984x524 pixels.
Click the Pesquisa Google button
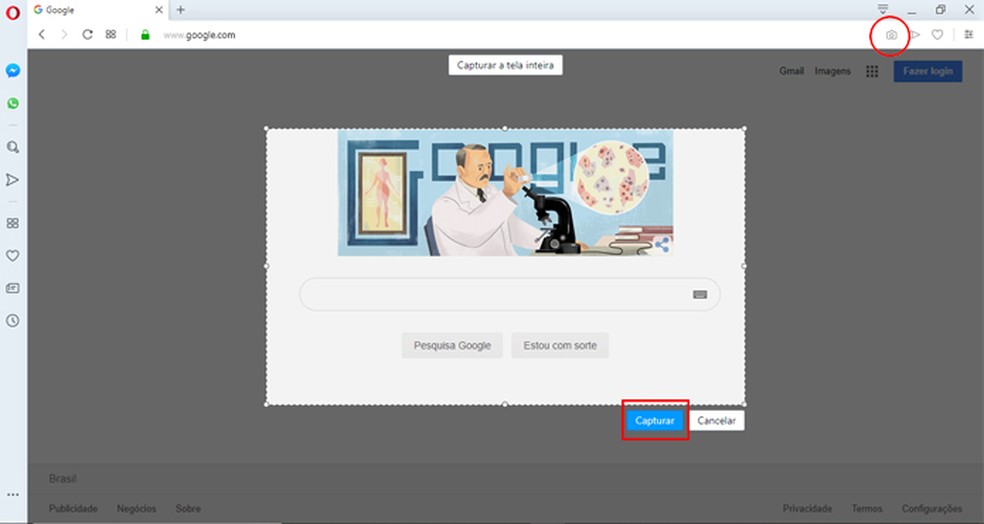pyautogui.click(x=452, y=345)
